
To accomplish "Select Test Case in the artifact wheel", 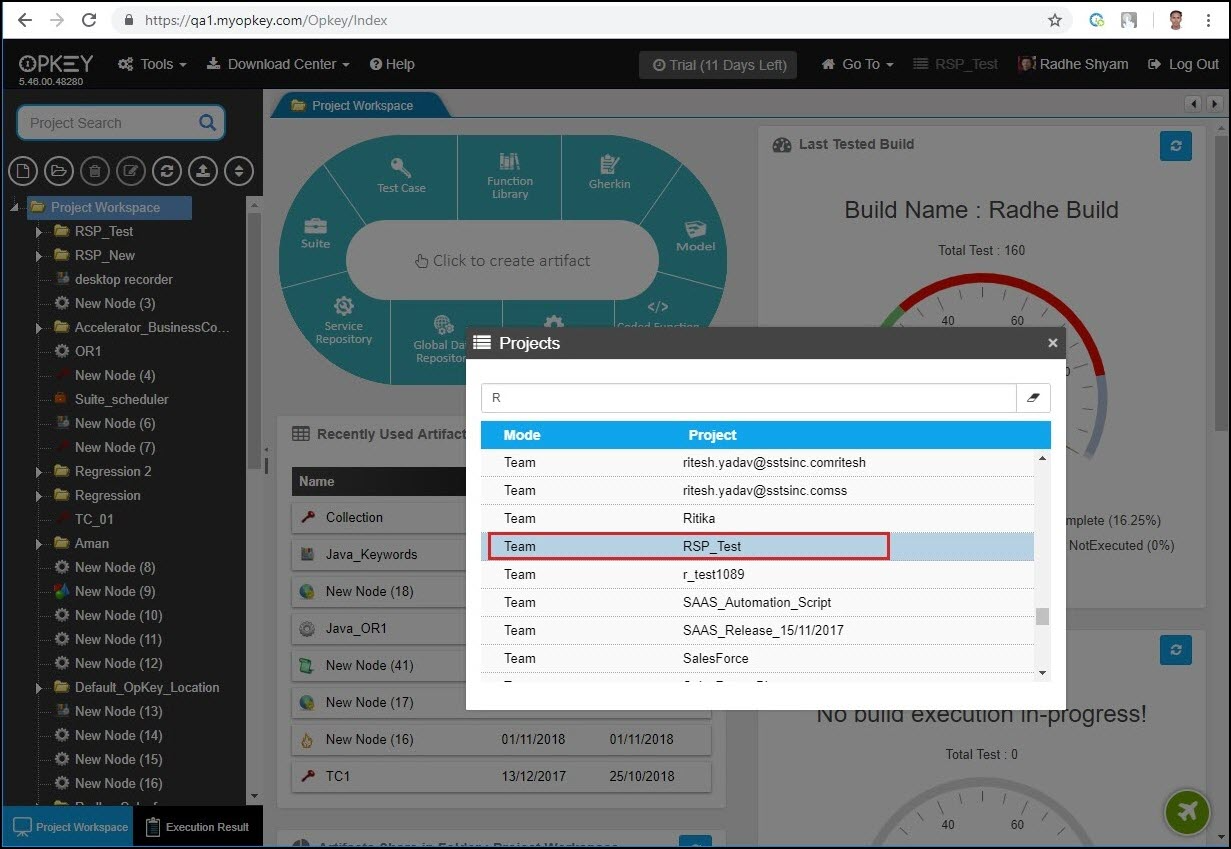I will 401,174.
